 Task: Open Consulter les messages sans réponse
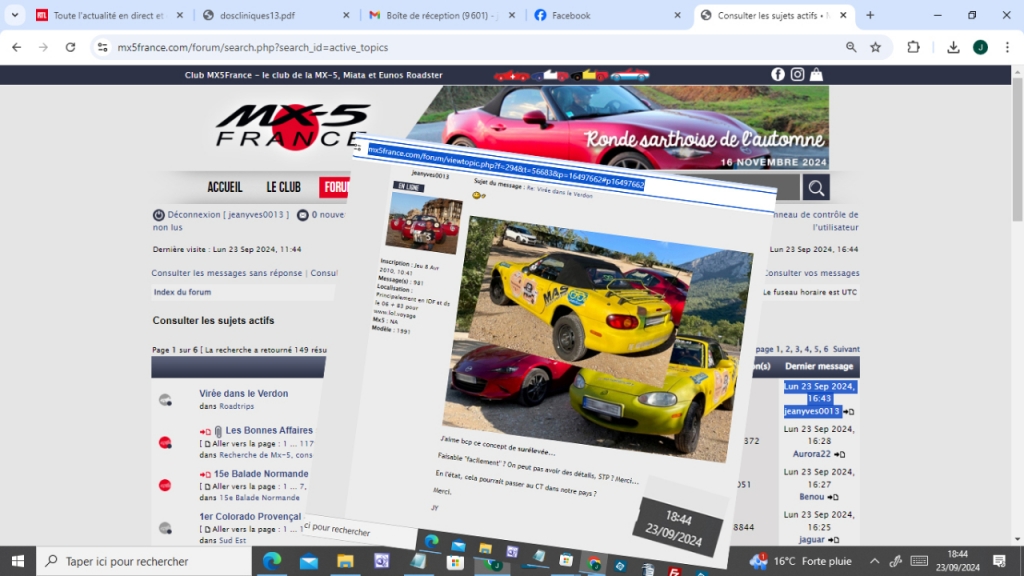click(227, 273)
